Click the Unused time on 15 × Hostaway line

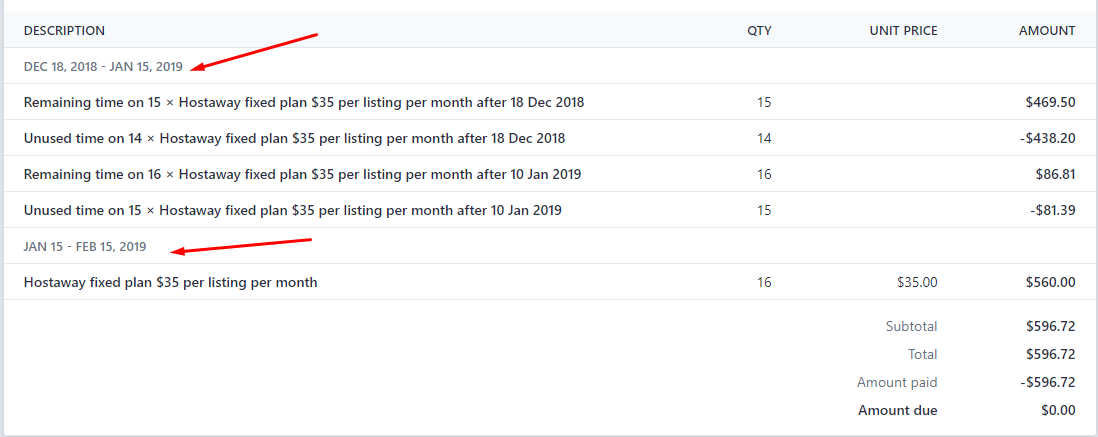[293, 210]
